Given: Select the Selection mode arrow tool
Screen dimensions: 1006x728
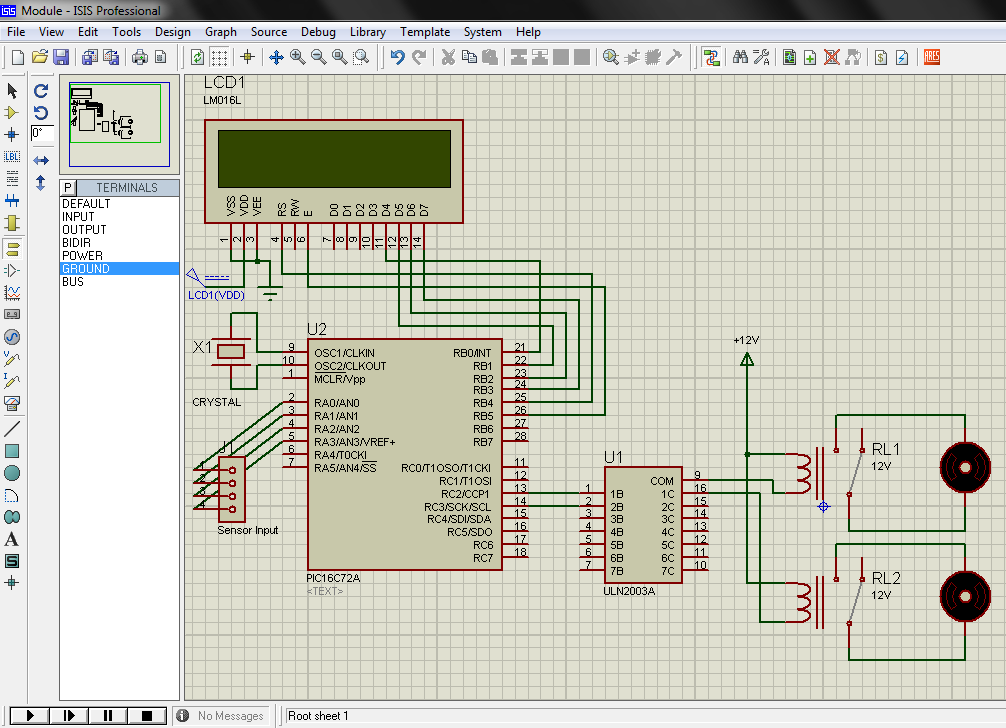Looking at the screenshot, I should pyautogui.click(x=11, y=90).
